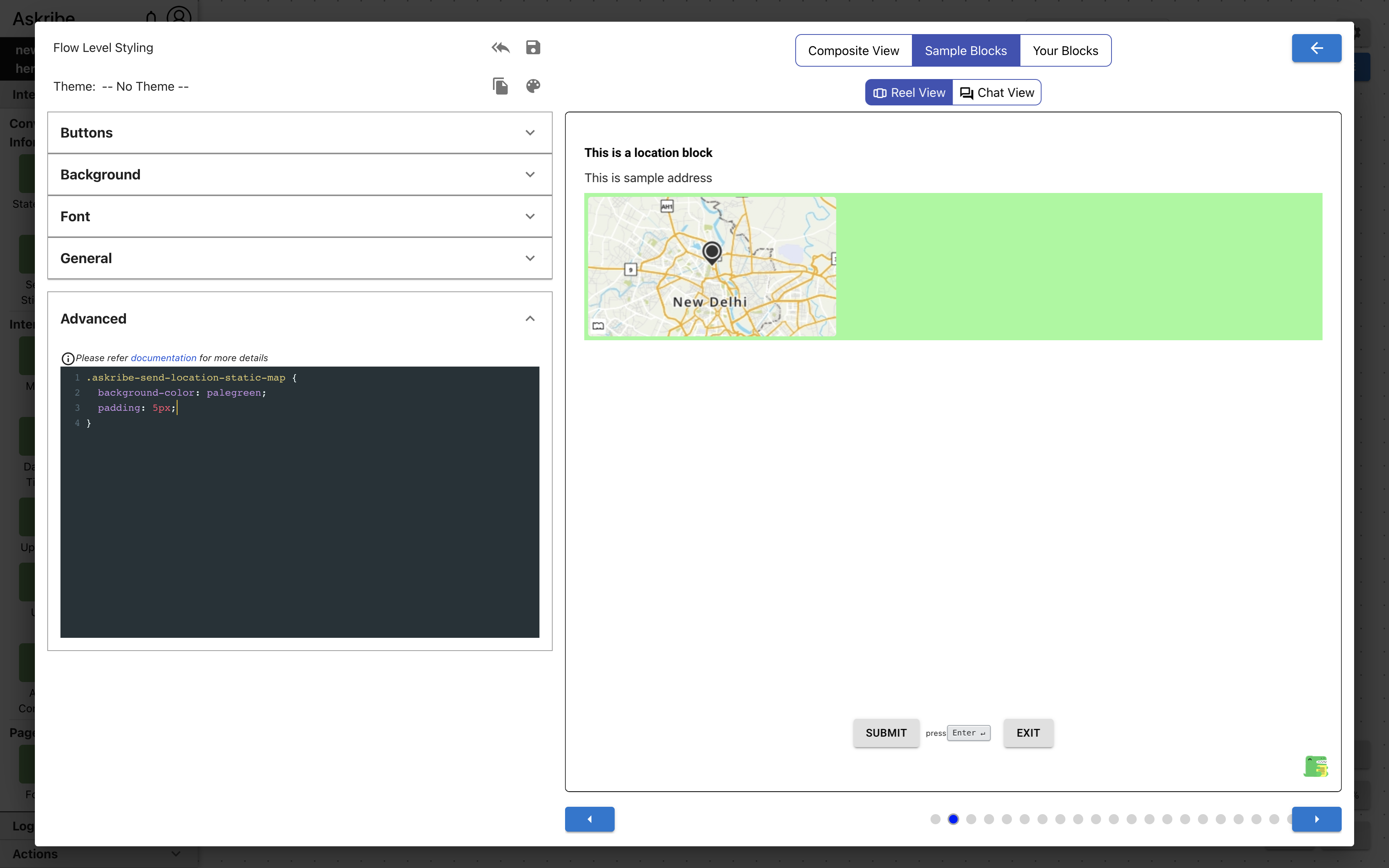Click the previous block left arrow

[589, 819]
